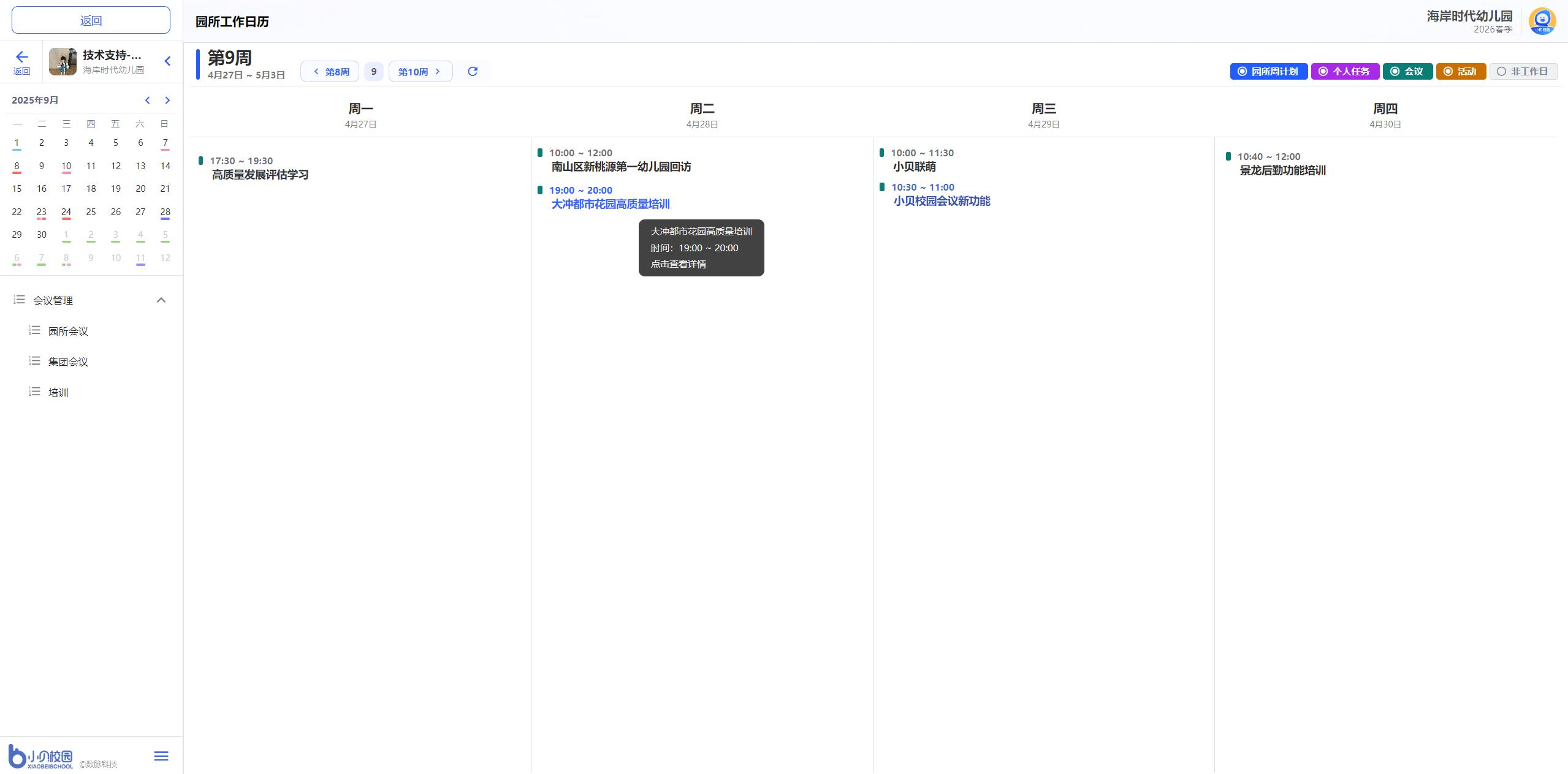Click the profile avatar icon at top right

[x=1542, y=21]
